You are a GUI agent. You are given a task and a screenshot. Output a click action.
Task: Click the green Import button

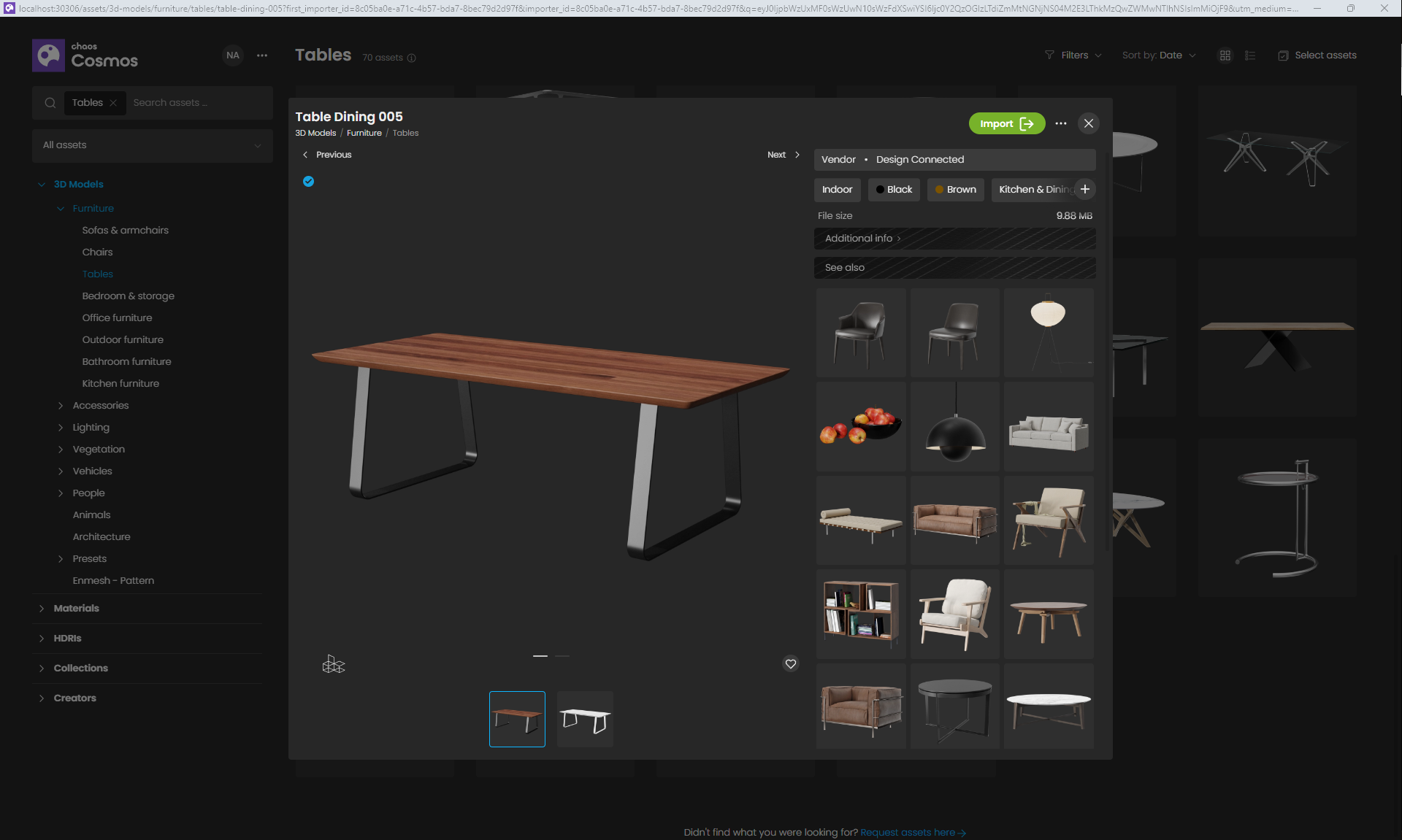pyautogui.click(x=1006, y=123)
